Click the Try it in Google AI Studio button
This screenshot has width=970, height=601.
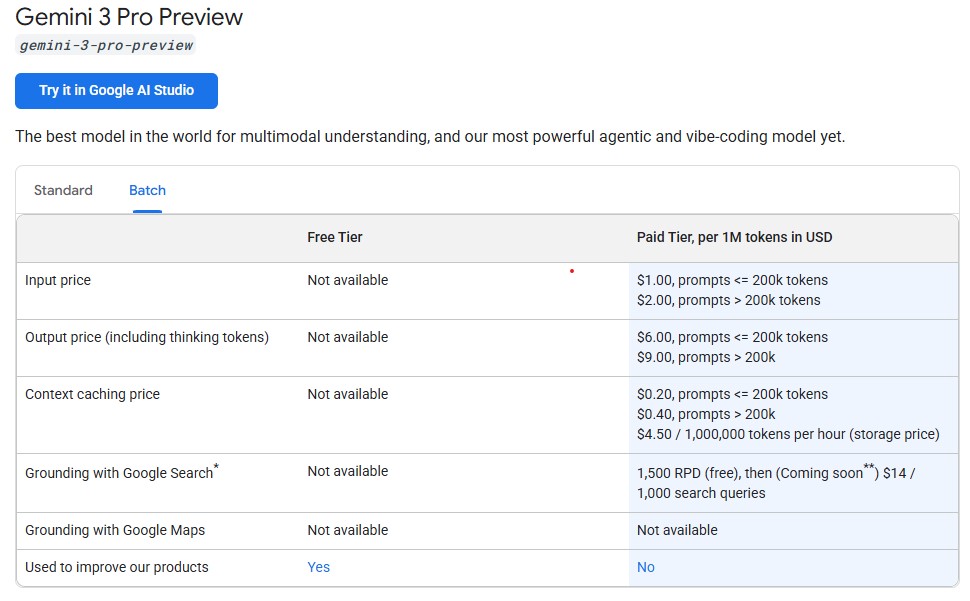pos(116,90)
